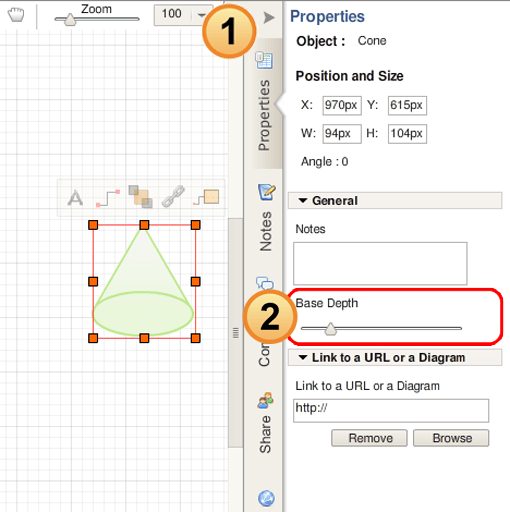Click the comments speech bubble icon
This screenshot has width=510, height=512.
point(265,283)
